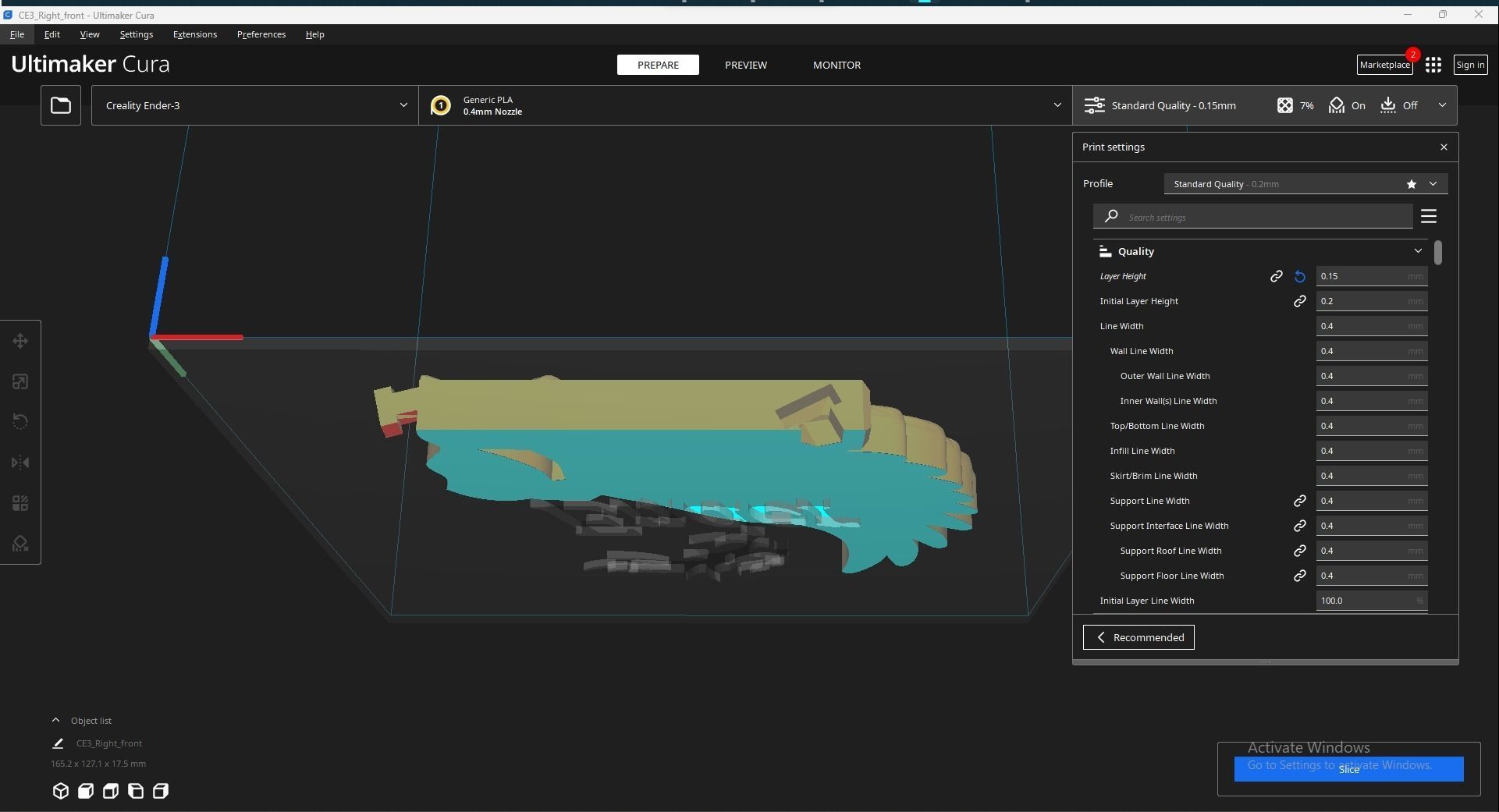Click link icon next to Layer Height
The width and height of the screenshot is (1499, 812).
pyautogui.click(x=1277, y=276)
